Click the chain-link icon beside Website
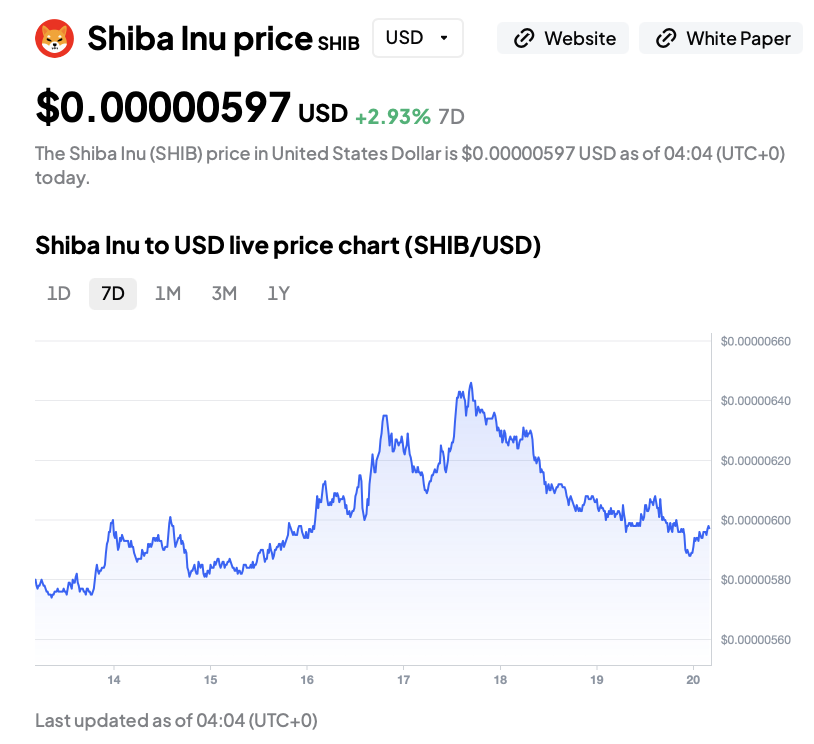 (523, 39)
